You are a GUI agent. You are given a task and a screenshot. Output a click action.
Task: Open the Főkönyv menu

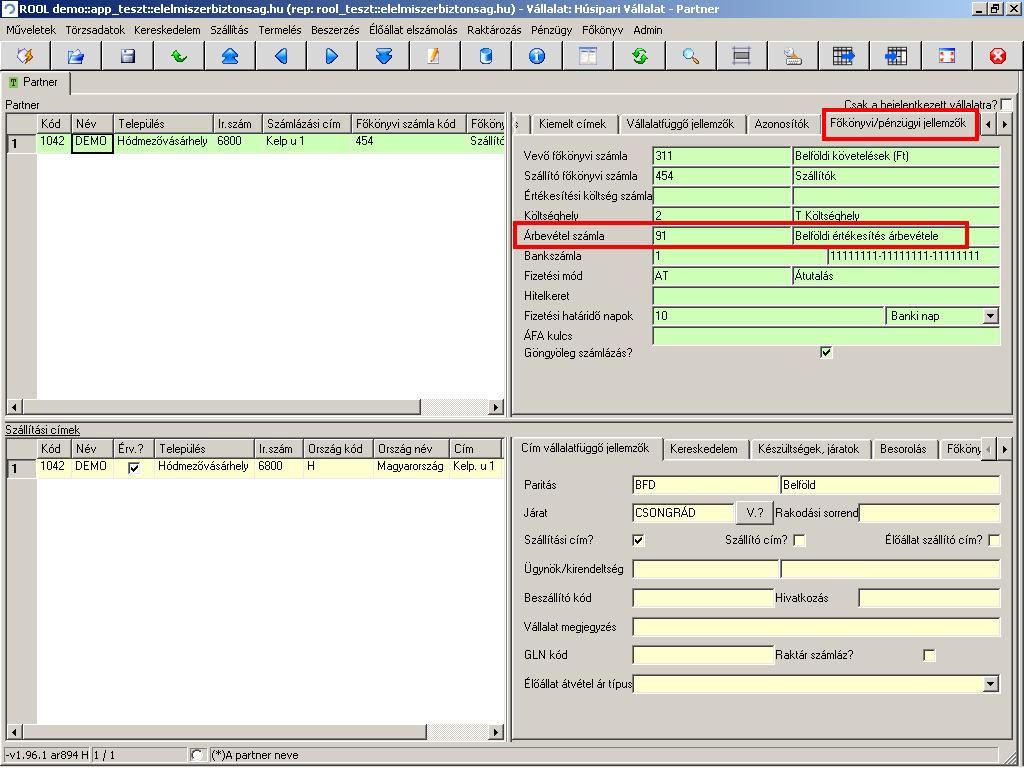pos(602,30)
